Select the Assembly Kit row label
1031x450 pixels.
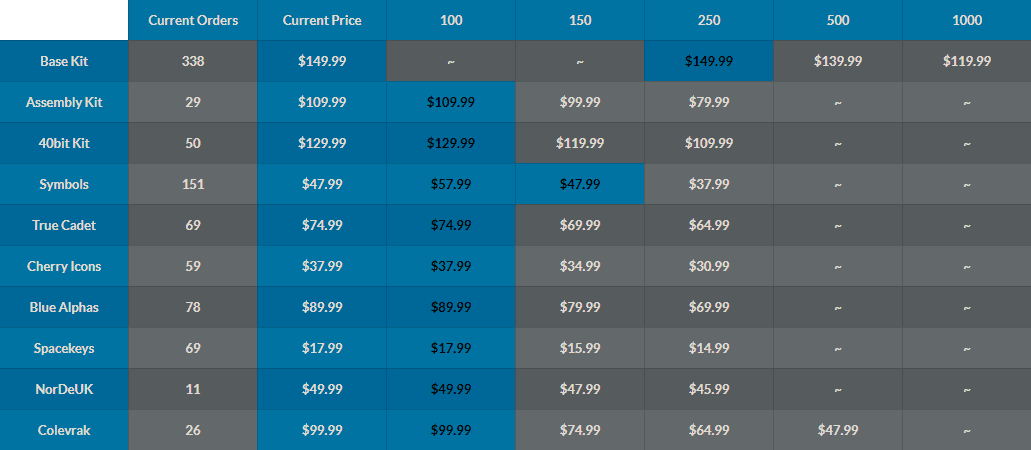pos(64,102)
